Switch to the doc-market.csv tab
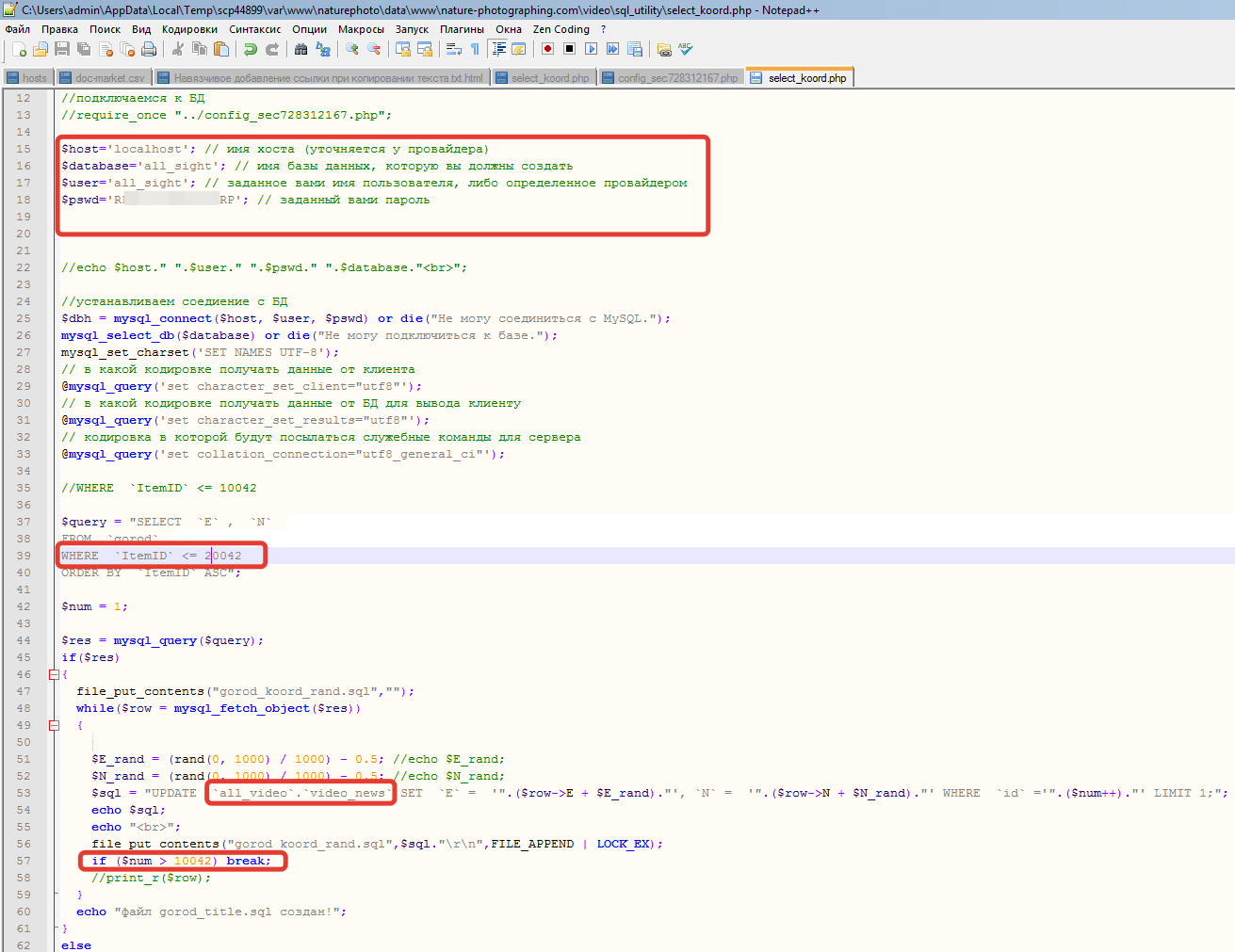 (102, 78)
